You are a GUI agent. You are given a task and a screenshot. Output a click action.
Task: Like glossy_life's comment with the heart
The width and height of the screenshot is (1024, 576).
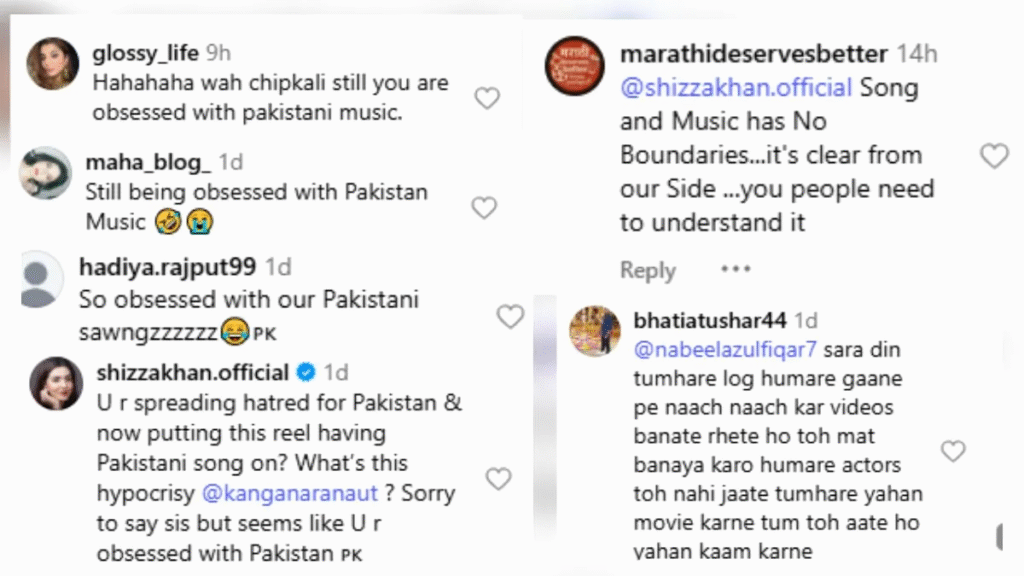tap(487, 99)
